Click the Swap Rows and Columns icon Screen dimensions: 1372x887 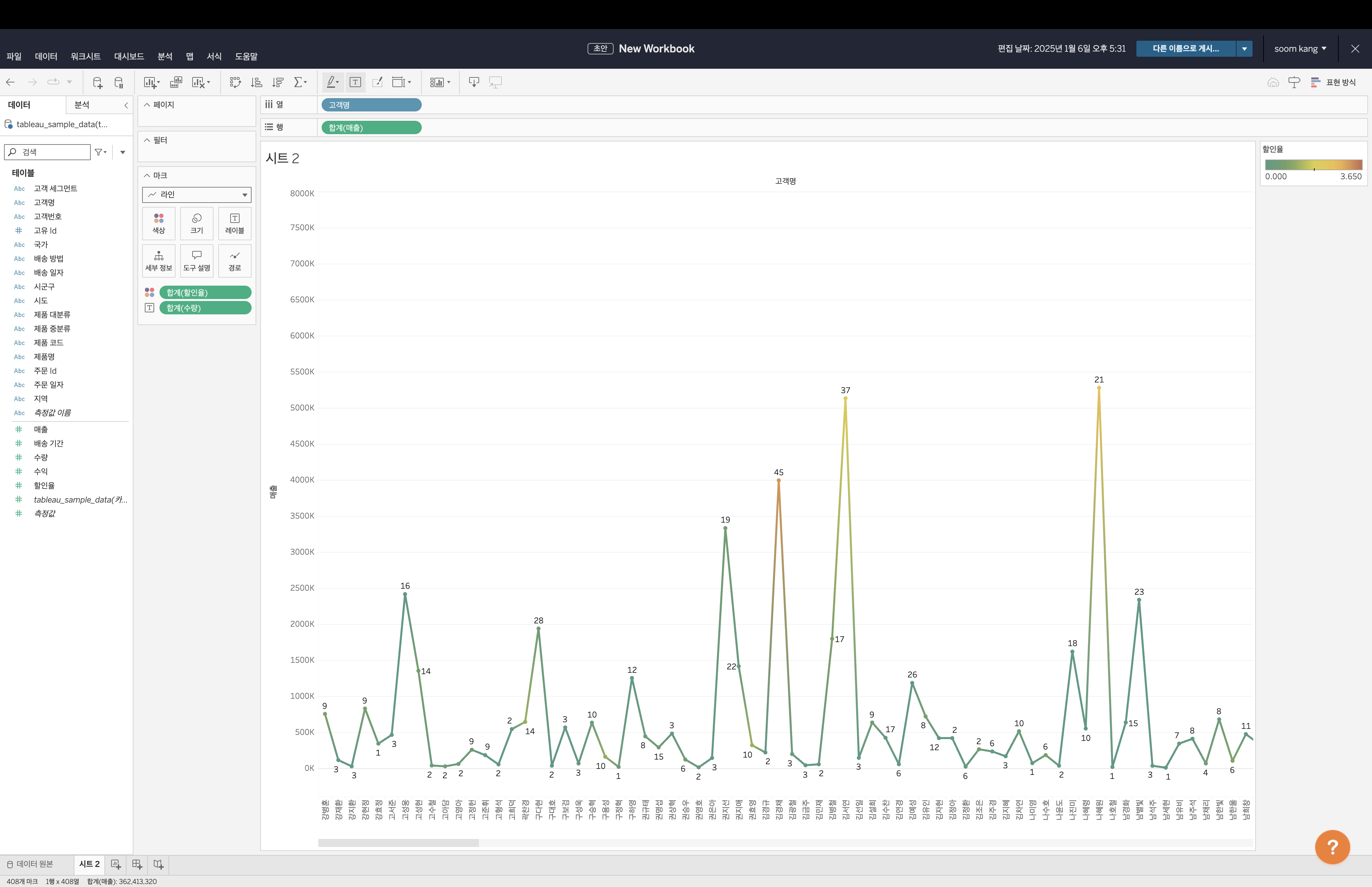[235, 82]
